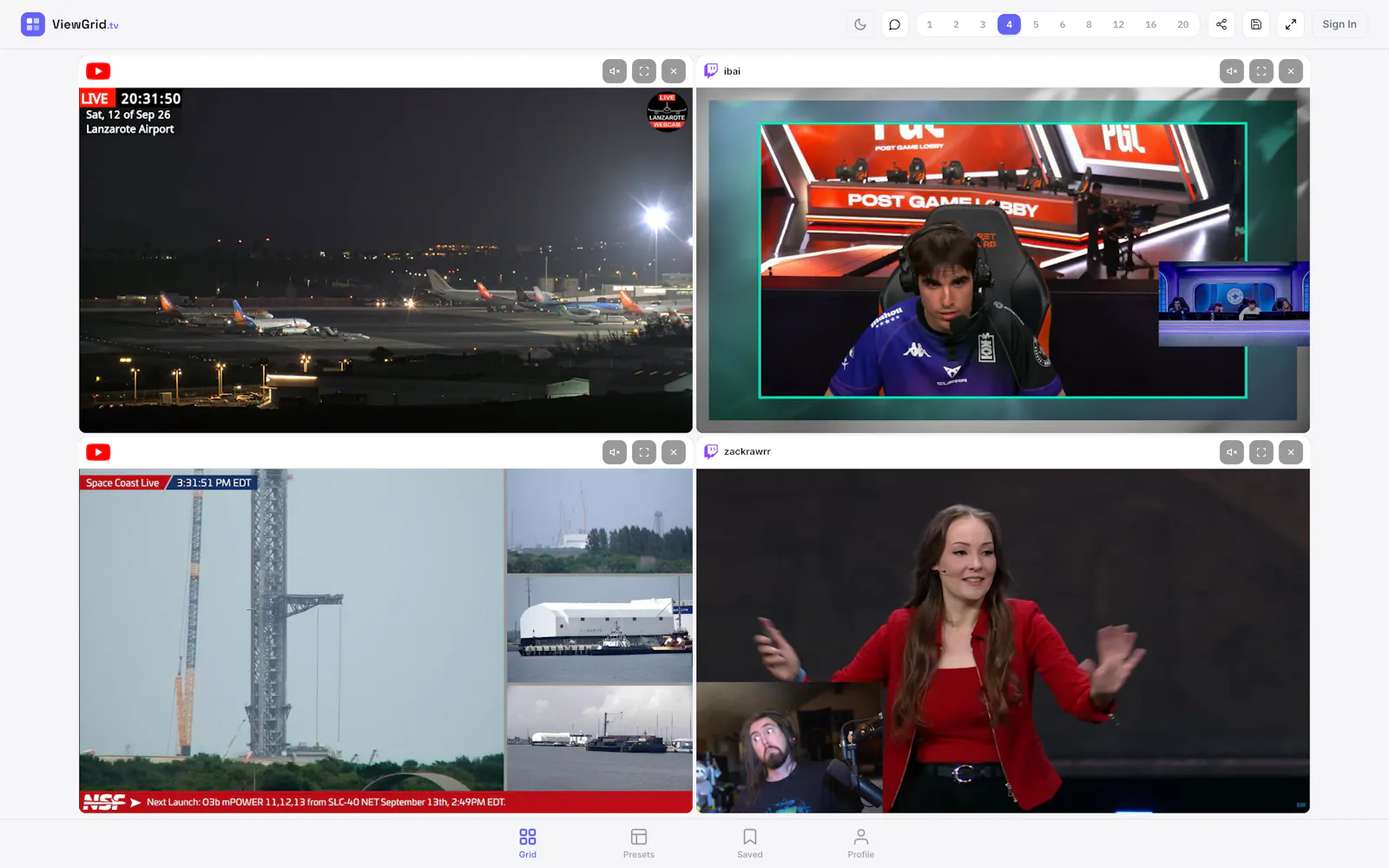1389x868 pixels.
Task: Click the save layout icon
Action: tap(1256, 24)
